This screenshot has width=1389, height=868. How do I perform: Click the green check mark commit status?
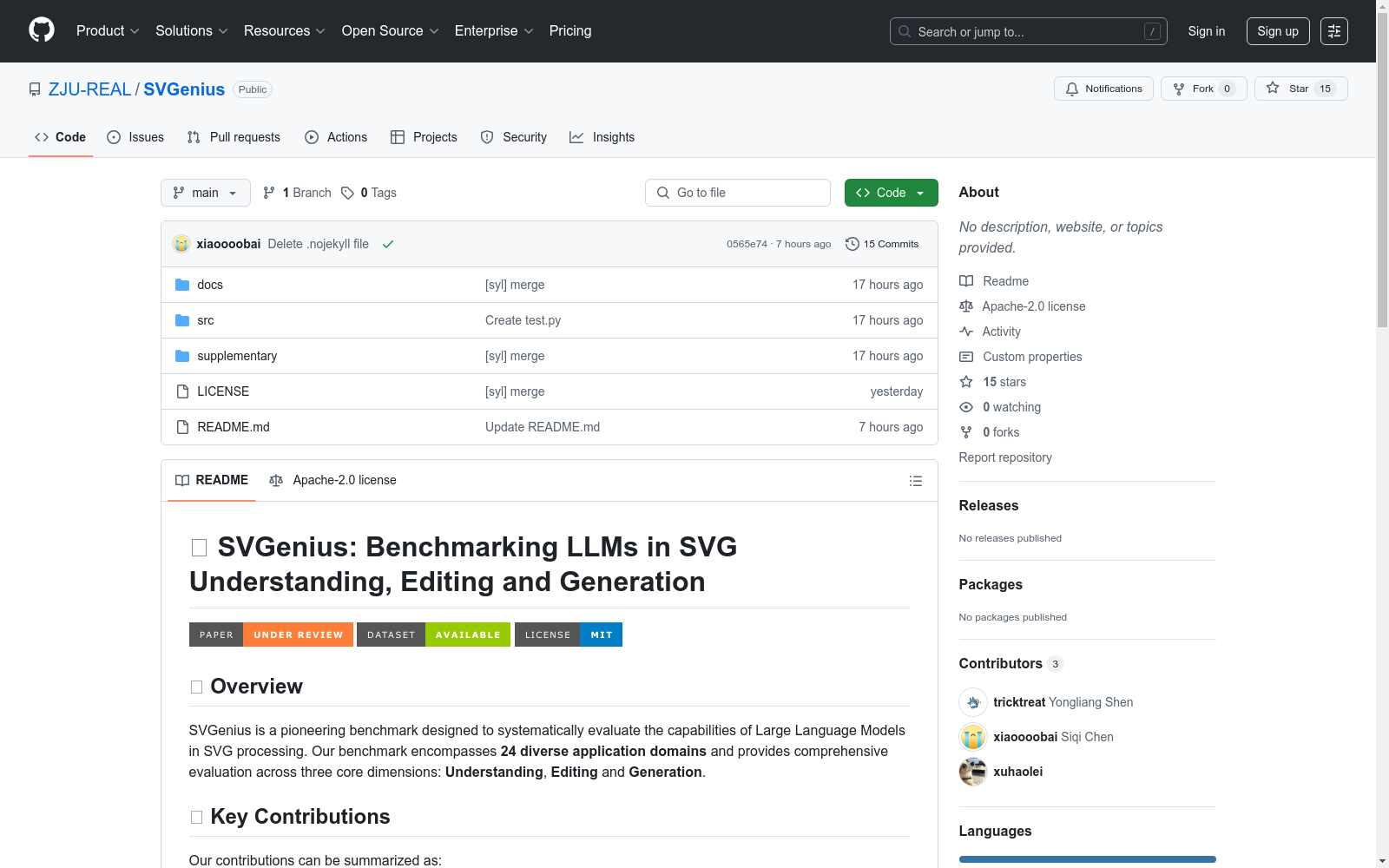click(388, 244)
